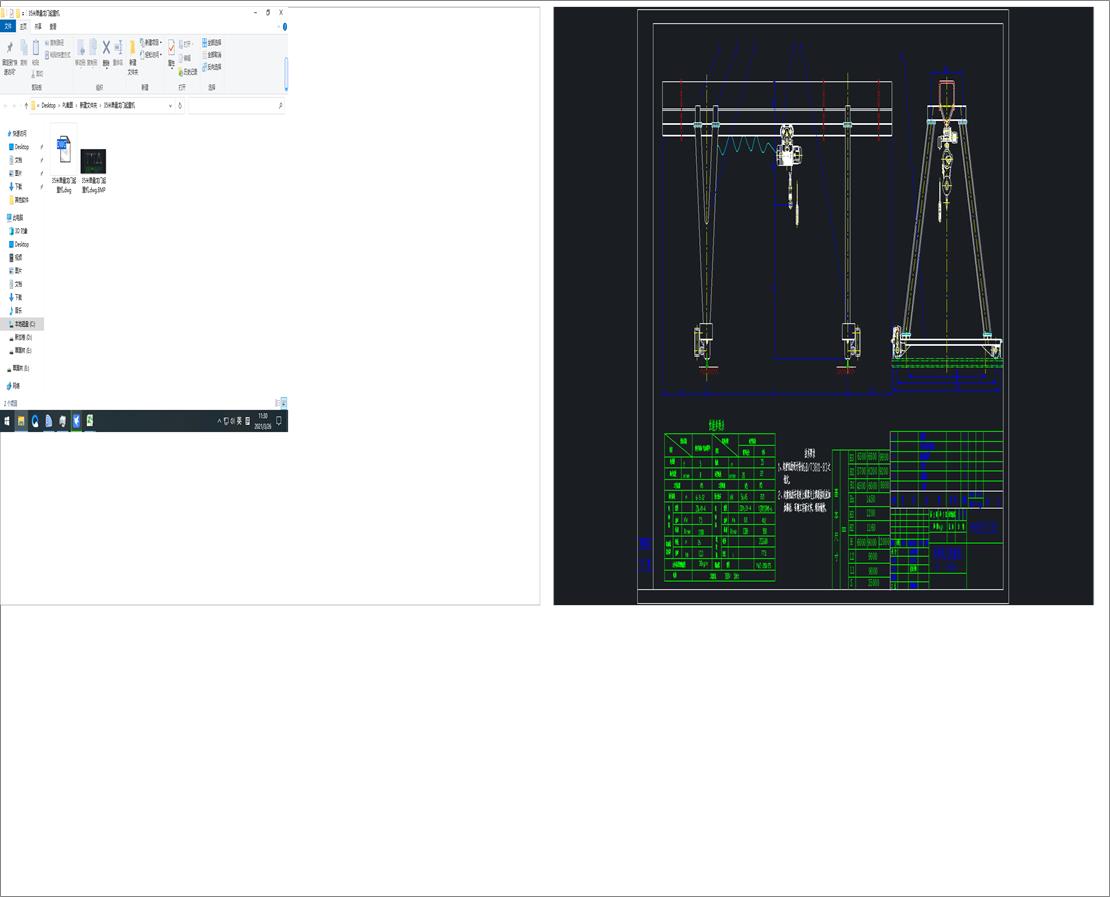
Task: Open the address bar history dropdown
Action: click(170, 105)
